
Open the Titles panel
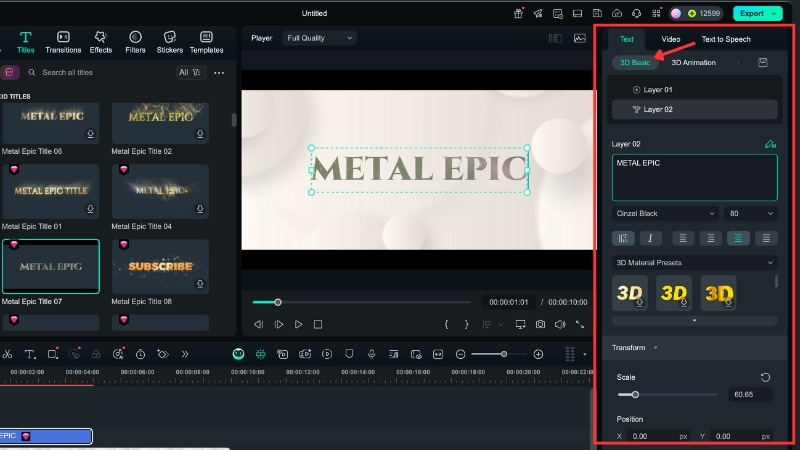pos(25,42)
